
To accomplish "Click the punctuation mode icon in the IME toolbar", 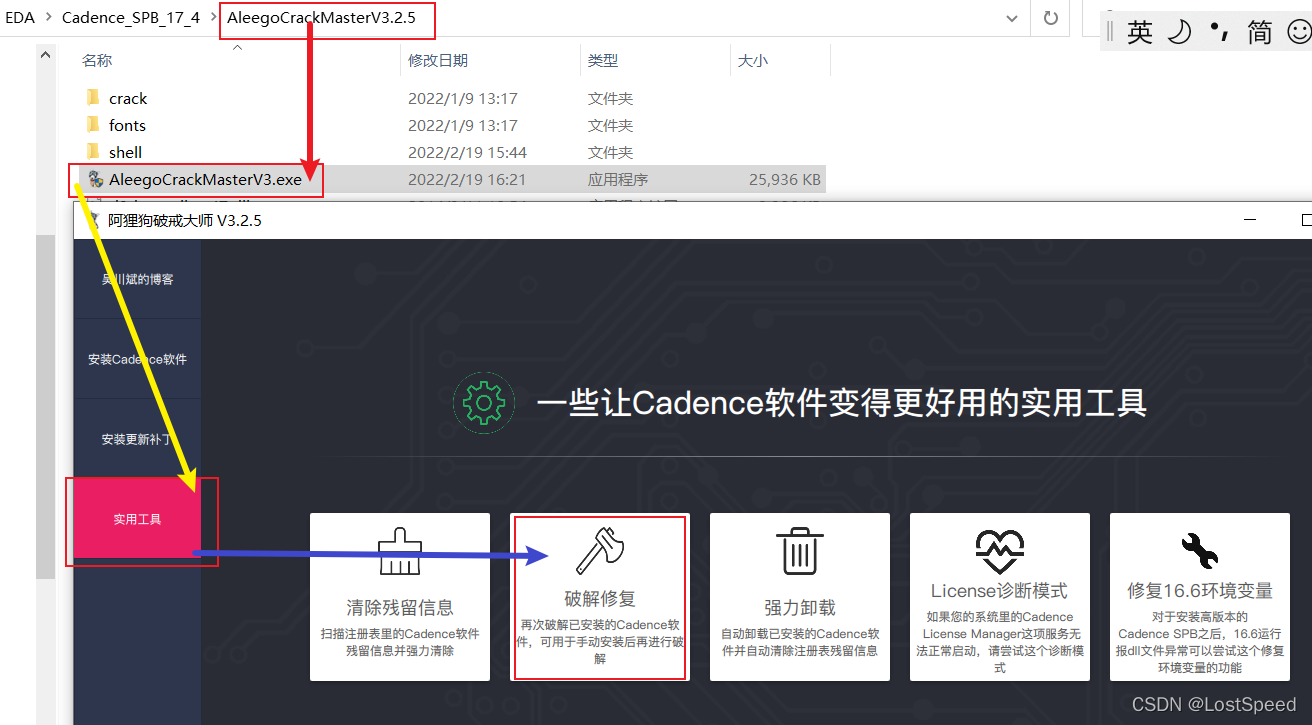I will coord(1219,32).
